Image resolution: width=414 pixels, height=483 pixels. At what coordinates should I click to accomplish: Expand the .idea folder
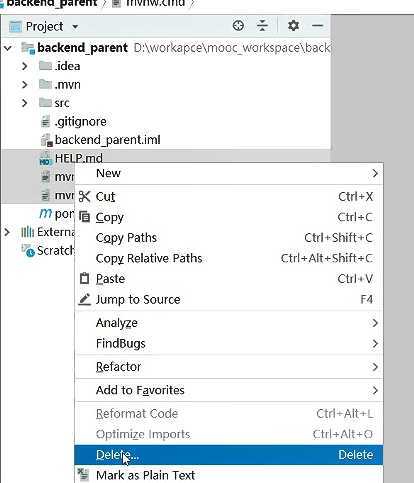24,66
